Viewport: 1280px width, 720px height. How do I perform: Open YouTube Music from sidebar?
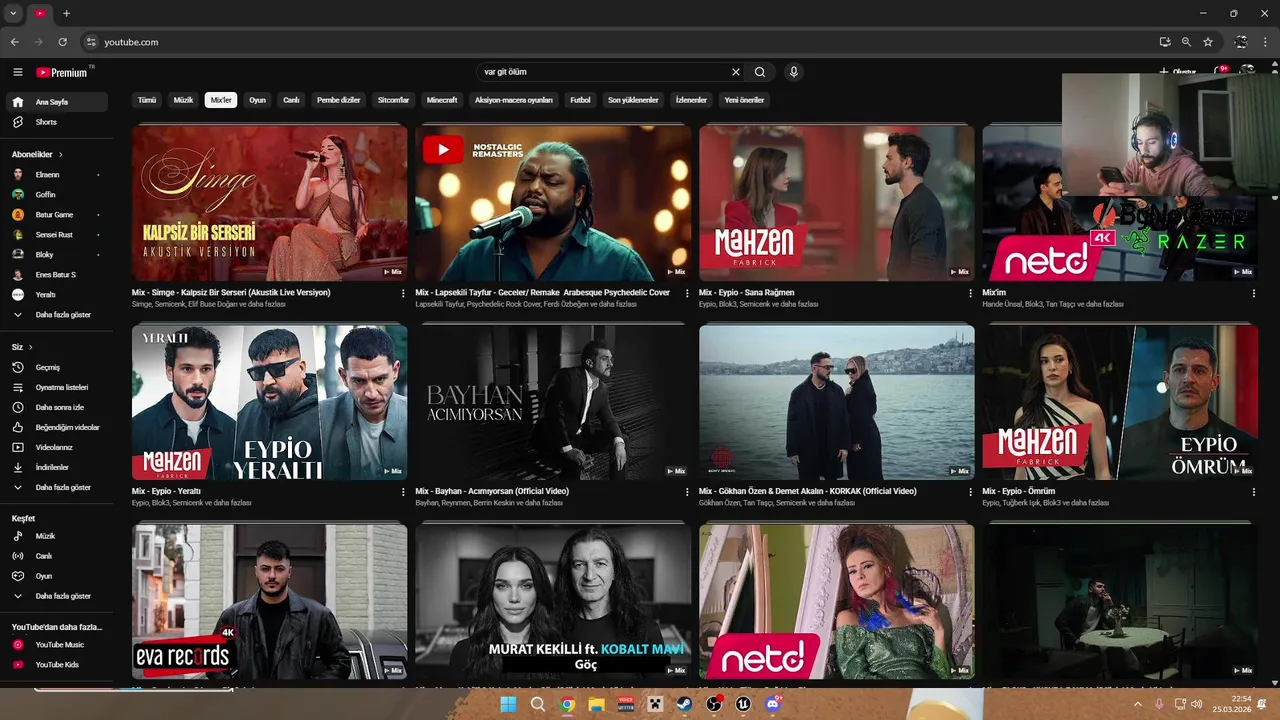(58, 645)
